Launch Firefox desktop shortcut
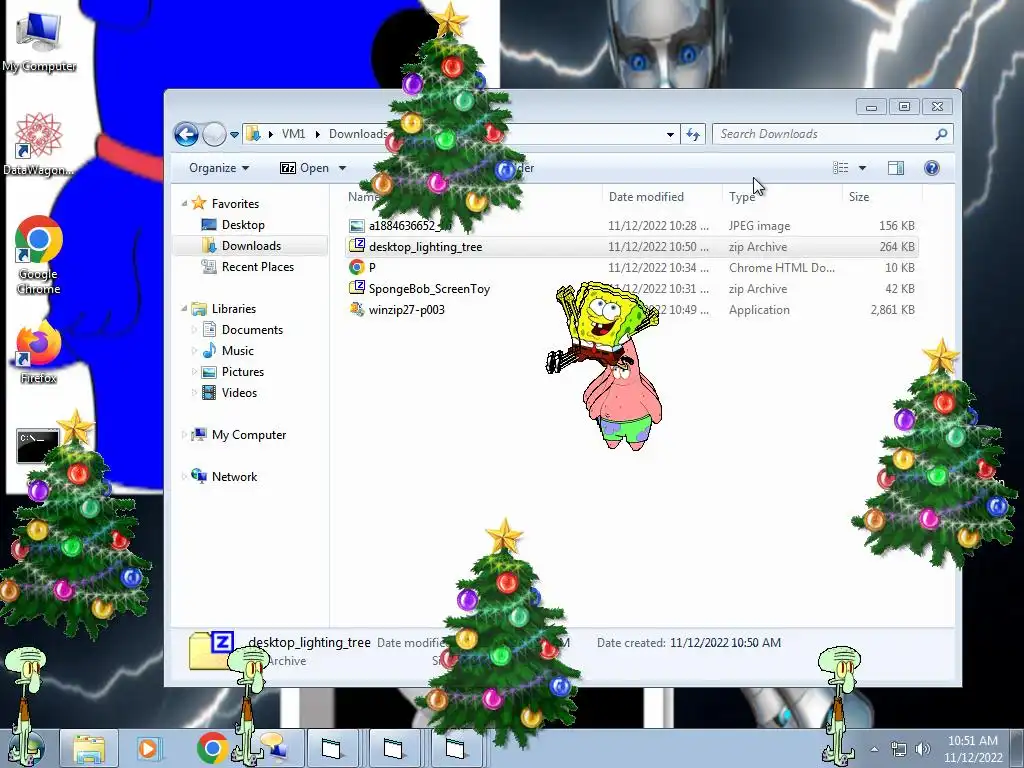This screenshot has height=768, width=1024. pyautogui.click(x=39, y=352)
